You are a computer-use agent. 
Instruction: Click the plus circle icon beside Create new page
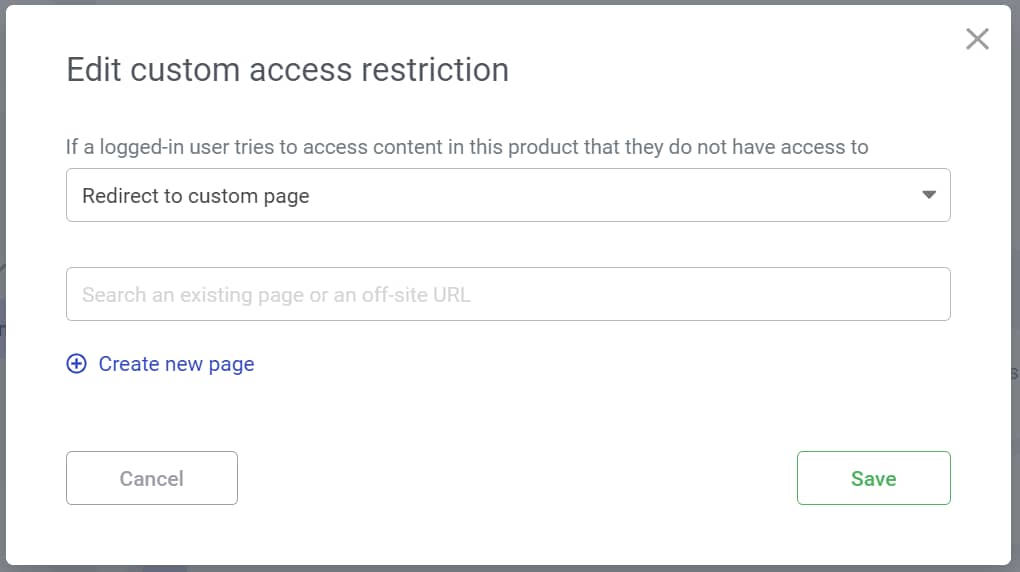click(x=77, y=364)
